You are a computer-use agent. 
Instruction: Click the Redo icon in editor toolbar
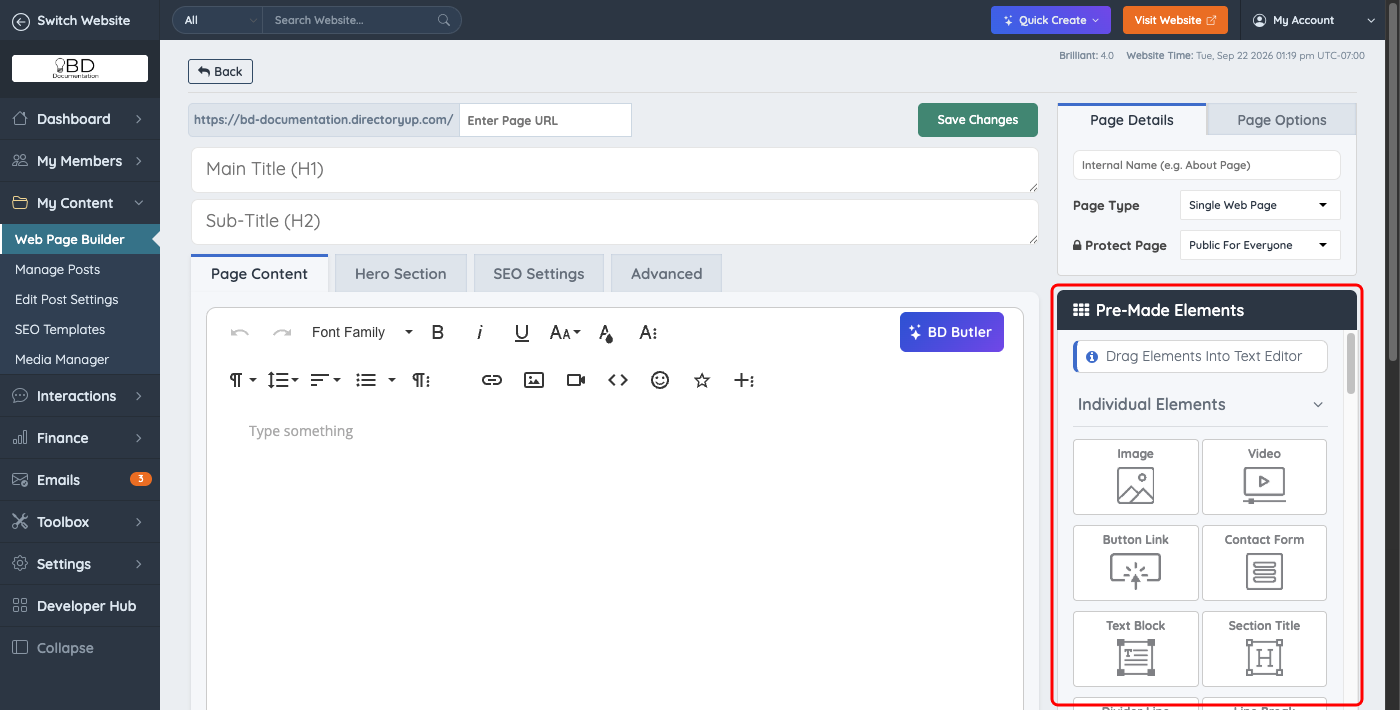(x=282, y=333)
